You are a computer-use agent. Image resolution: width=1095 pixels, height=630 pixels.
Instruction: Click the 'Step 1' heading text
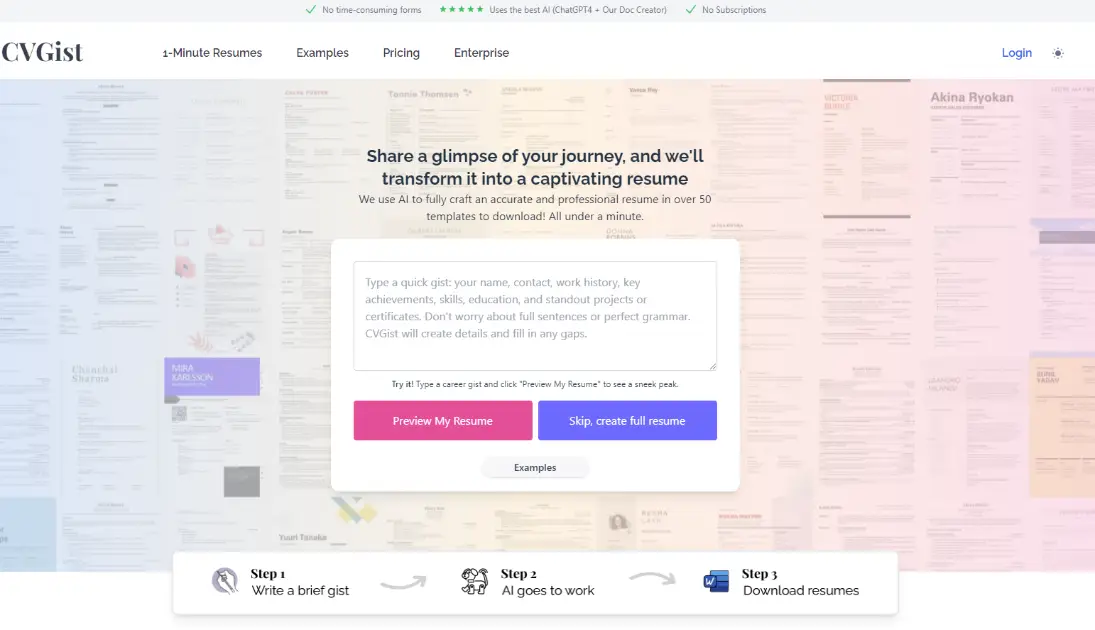point(268,573)
